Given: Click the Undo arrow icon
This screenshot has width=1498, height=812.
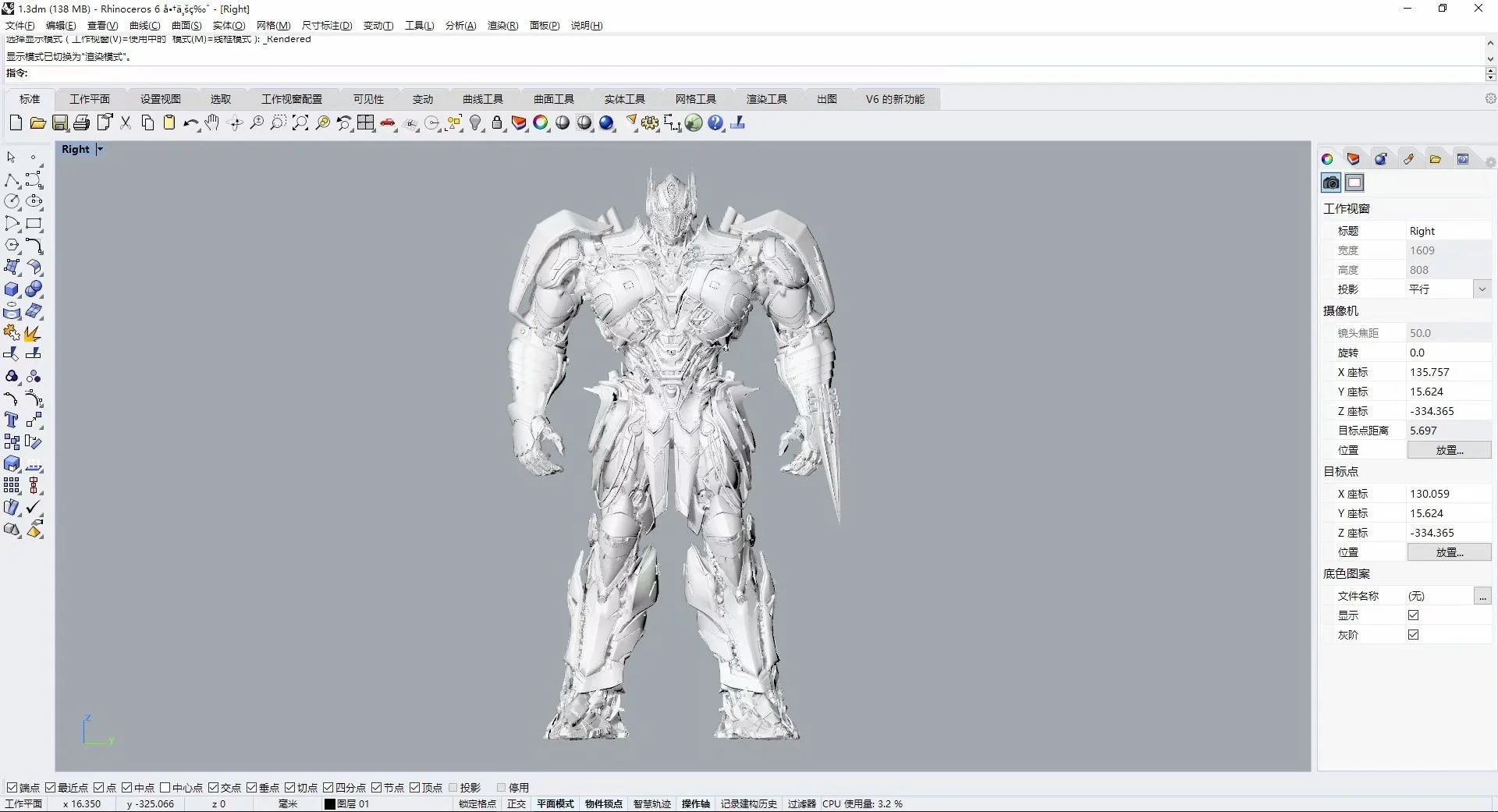Looking at the screenshot, I should [191, 122].
